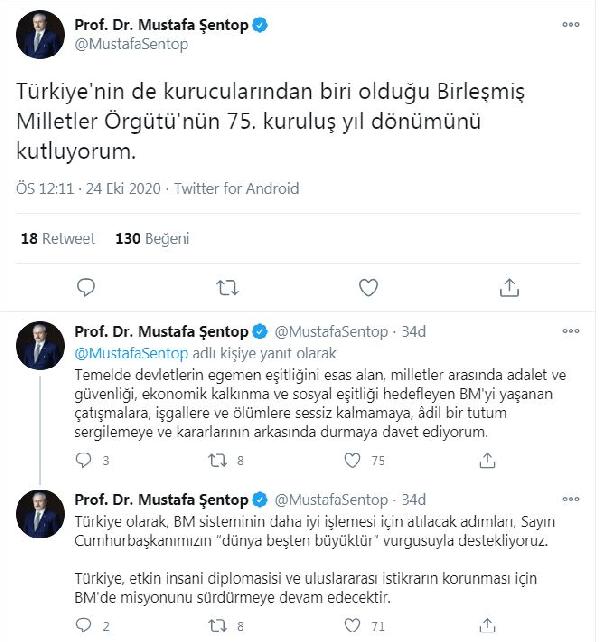Share the main tweet

pyautogui.click(x=509, y=288)
